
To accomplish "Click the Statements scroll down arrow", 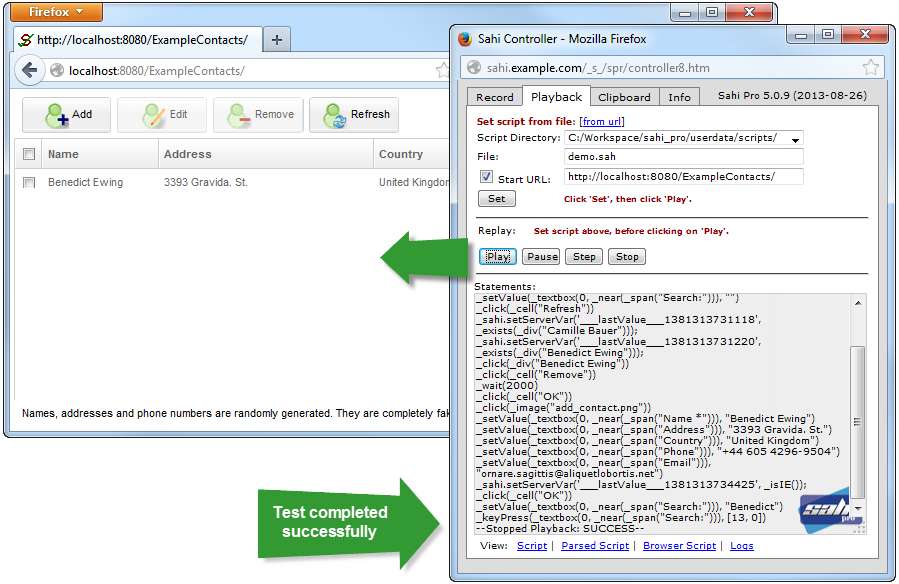I will tap(858, 508).
